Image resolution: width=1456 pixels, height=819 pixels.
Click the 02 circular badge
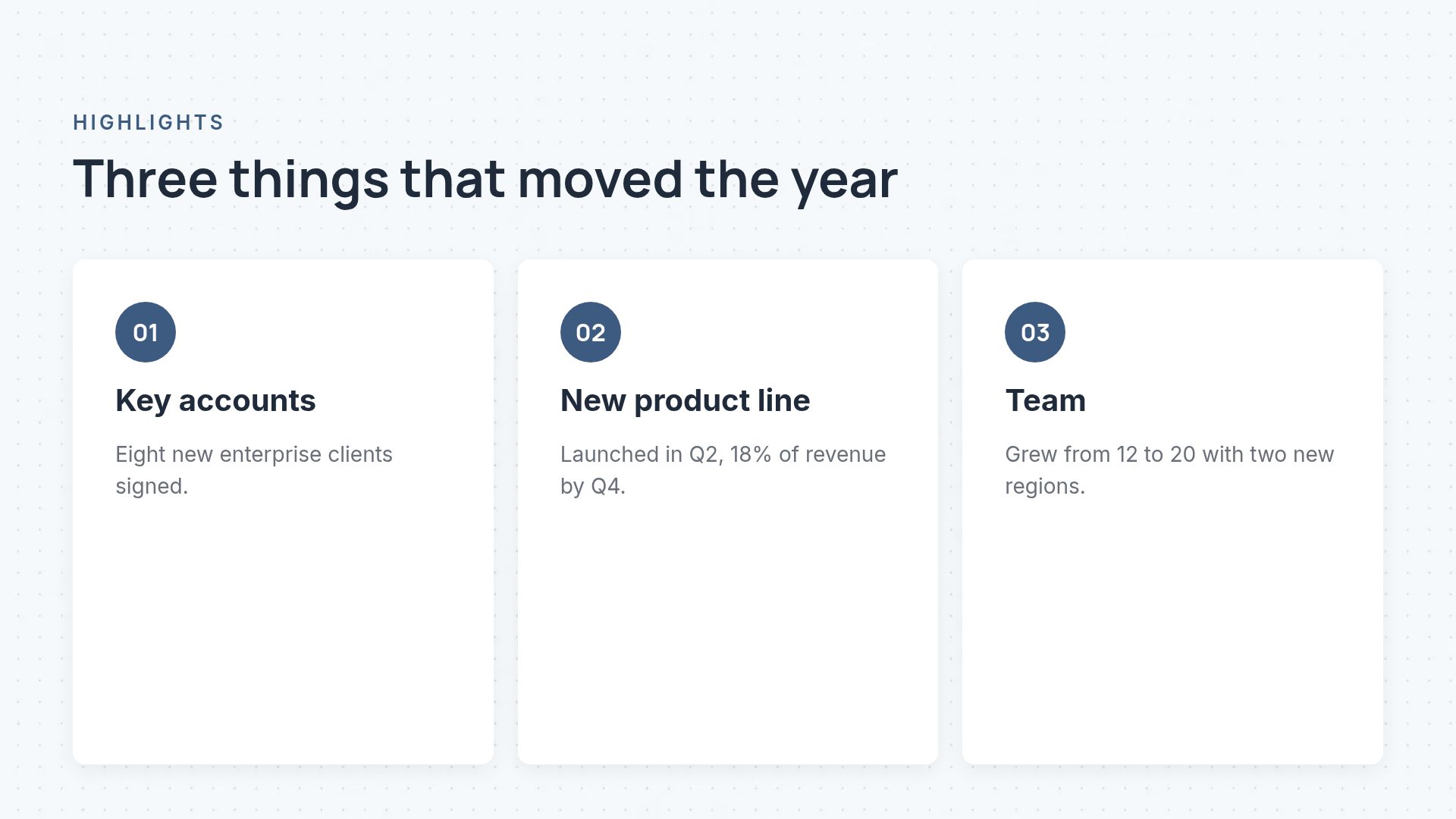tap(591, 332)
